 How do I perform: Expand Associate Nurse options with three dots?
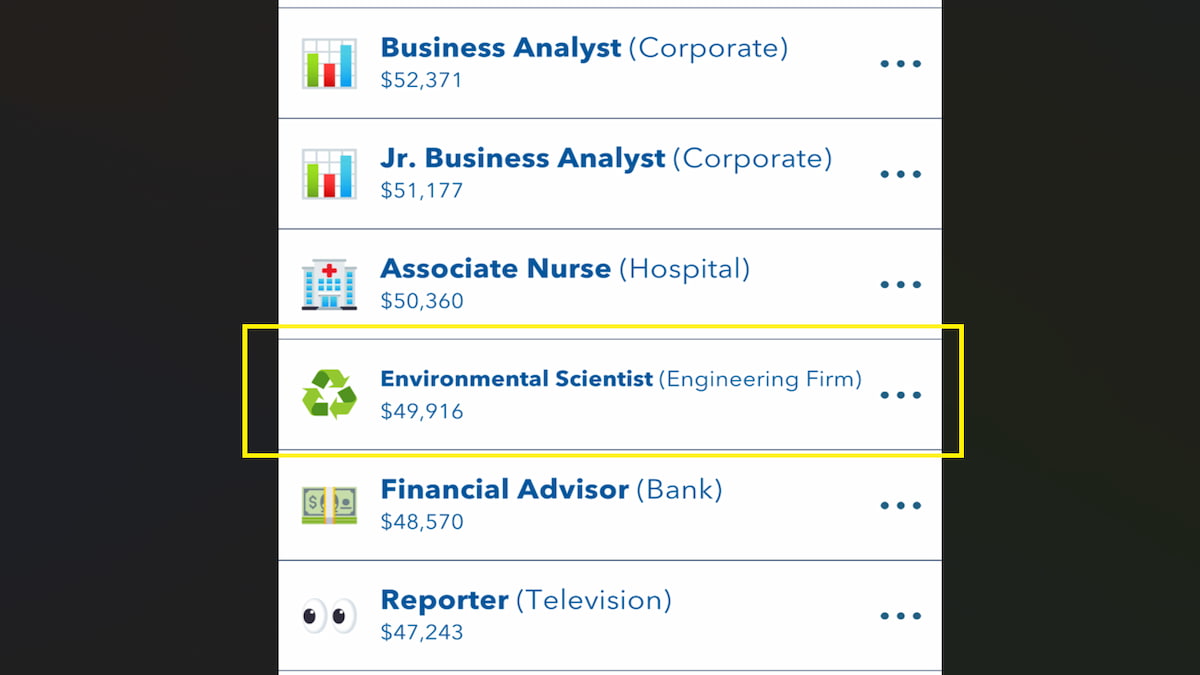click(900, 284)
